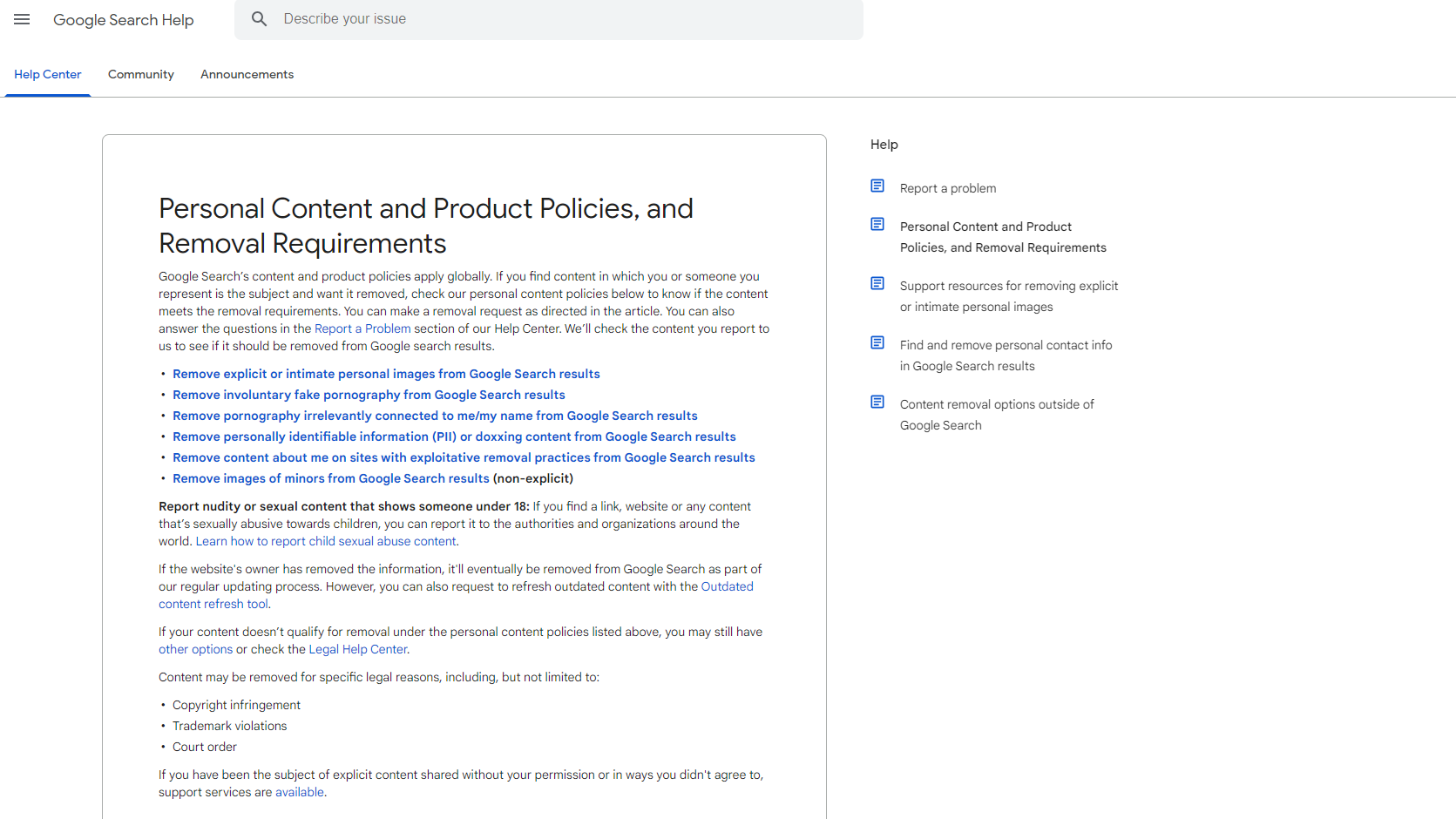
Task: Open Remove images of minors link
Action: (x=331, y=478)
